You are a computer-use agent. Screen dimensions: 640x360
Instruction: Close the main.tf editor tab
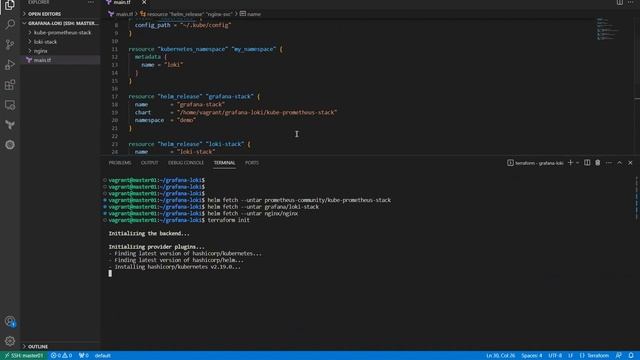[144, 2]
